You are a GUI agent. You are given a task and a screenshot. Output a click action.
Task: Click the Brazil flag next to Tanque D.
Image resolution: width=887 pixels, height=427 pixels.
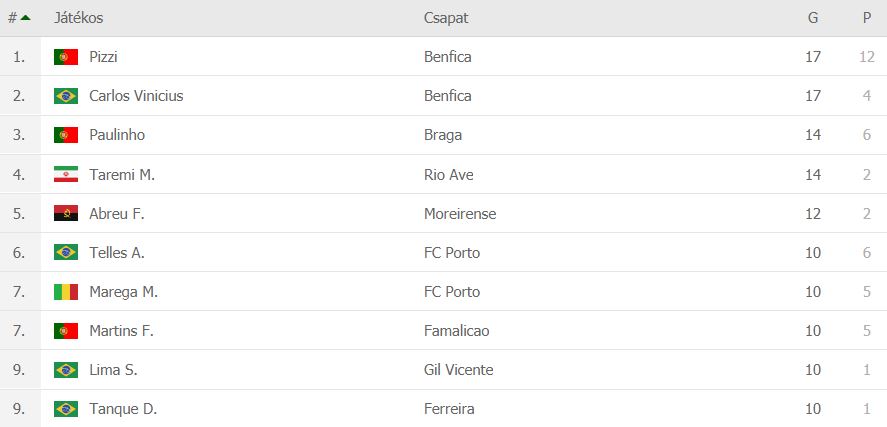pyautogui.click(x=66, y=409)
